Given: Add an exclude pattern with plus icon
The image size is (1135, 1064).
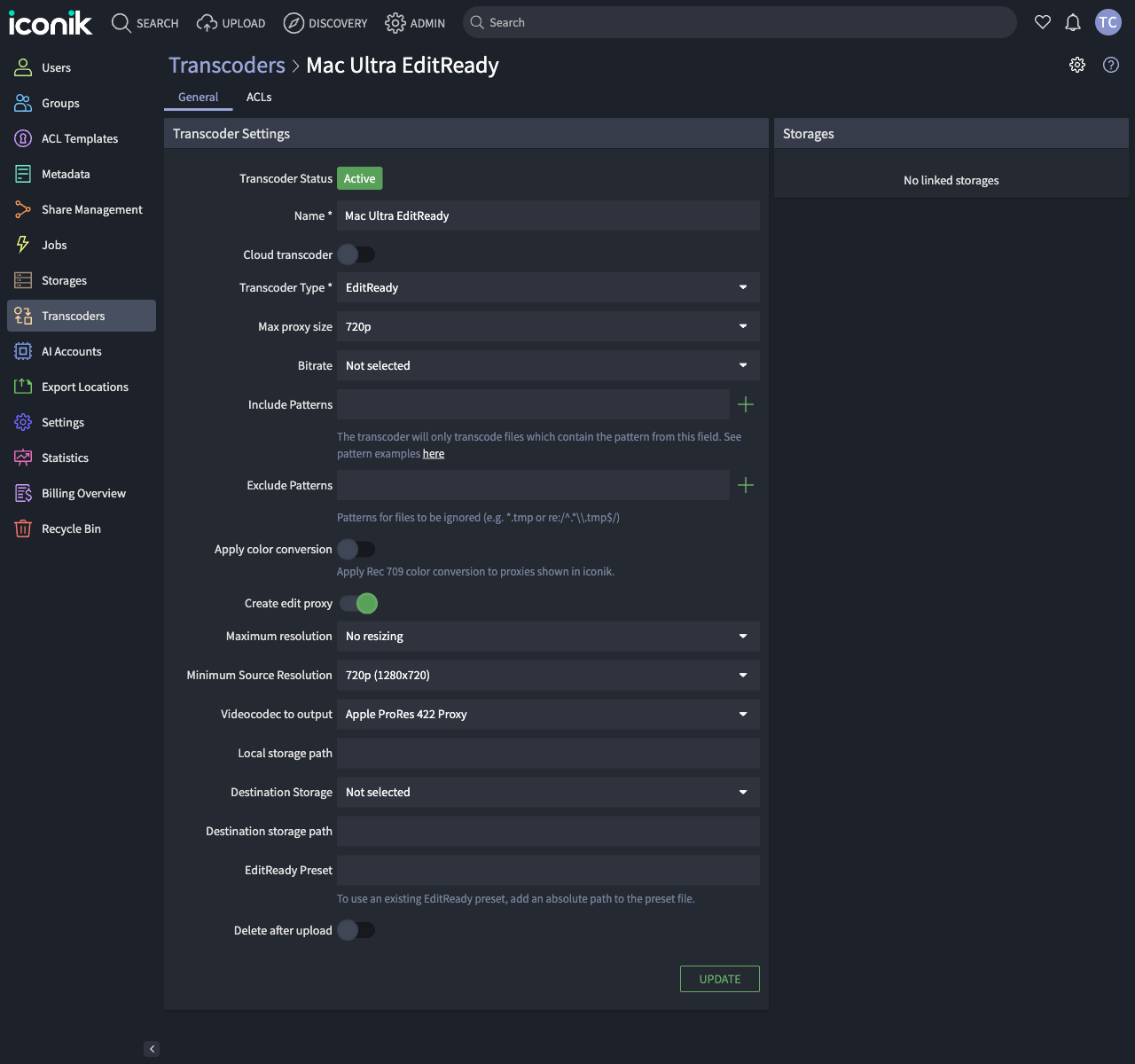Looking at the screenshot, I should click(746, 485).
